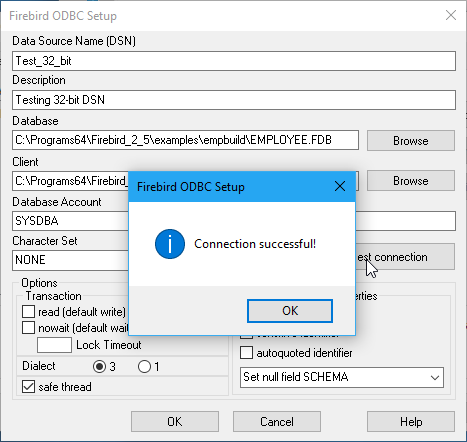This screenshot has height=442, width=467.
Task: Click the Database Account label
Action: [x=57, y=202]
